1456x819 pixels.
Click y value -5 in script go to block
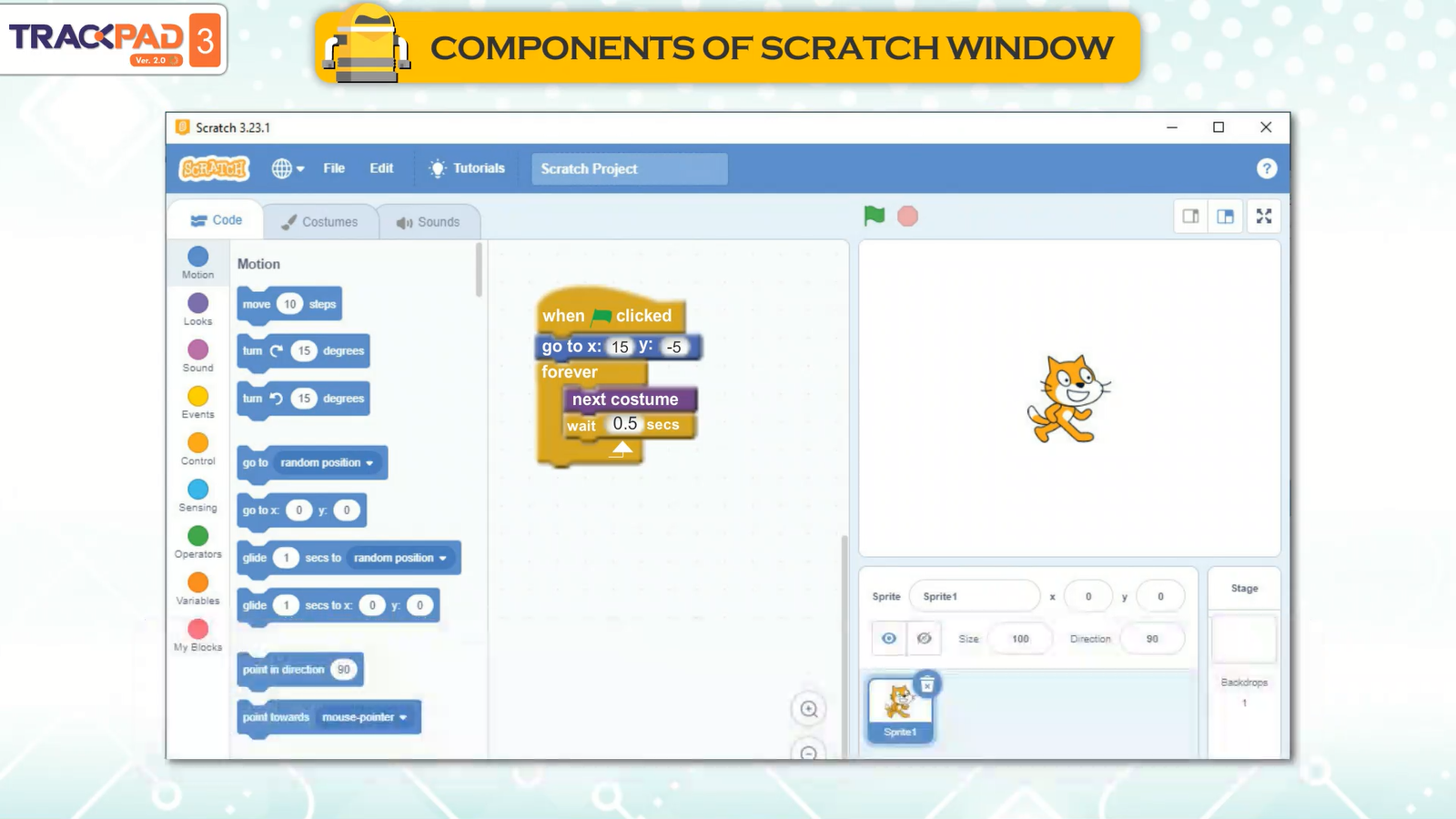[673, 347]
